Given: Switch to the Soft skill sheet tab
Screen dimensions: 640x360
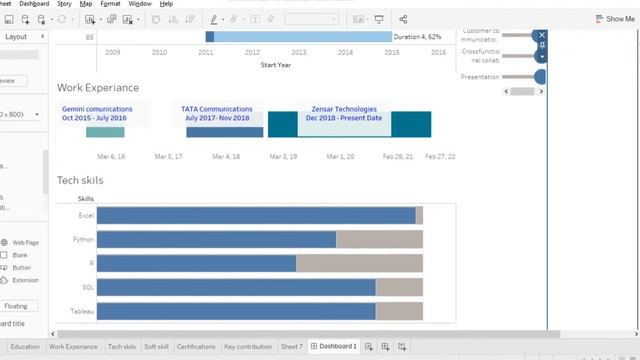Looking at the screenshot, I should pyautogui.click(x=156, y=347).
